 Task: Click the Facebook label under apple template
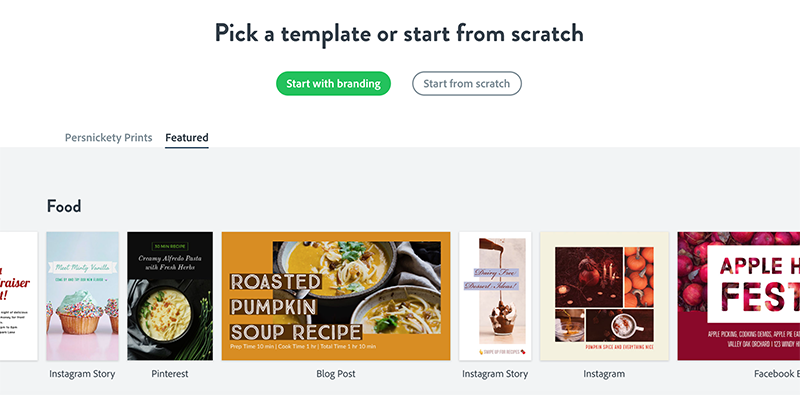click(x=777, y=374)
